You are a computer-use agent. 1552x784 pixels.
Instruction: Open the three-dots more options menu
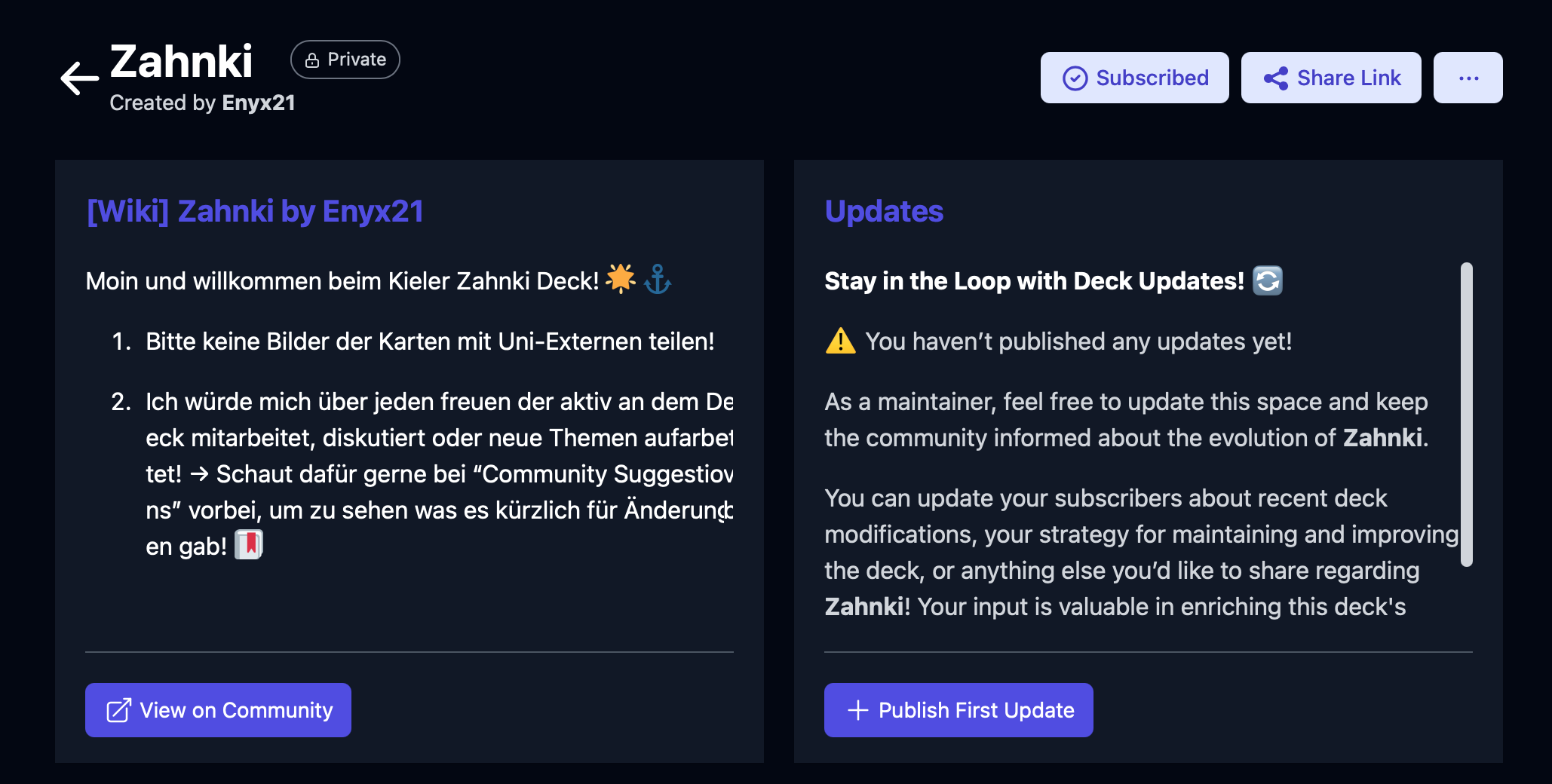[x=1468, y=78]
